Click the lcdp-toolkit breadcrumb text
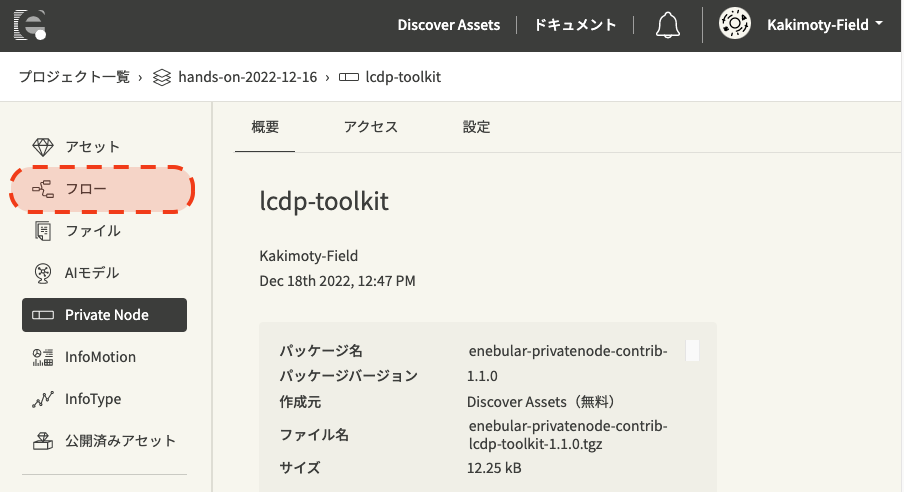This screenshot has width=904, height=492. pos(403,77)
